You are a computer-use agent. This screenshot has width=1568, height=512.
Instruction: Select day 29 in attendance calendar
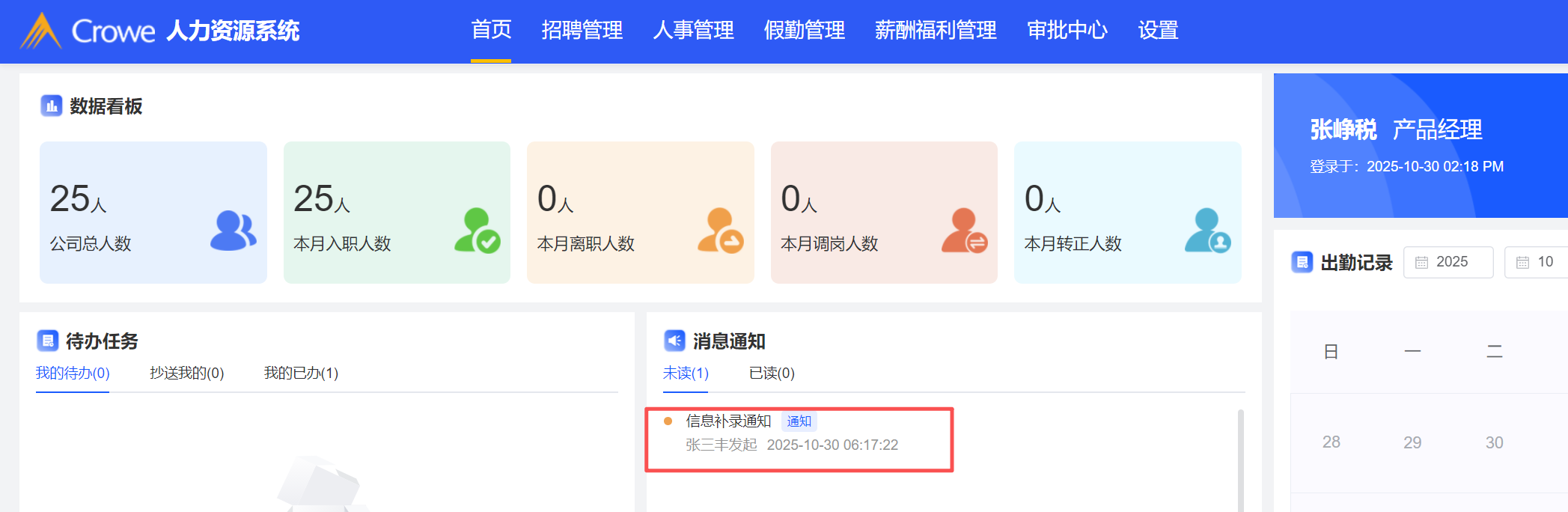point(1412,442)
